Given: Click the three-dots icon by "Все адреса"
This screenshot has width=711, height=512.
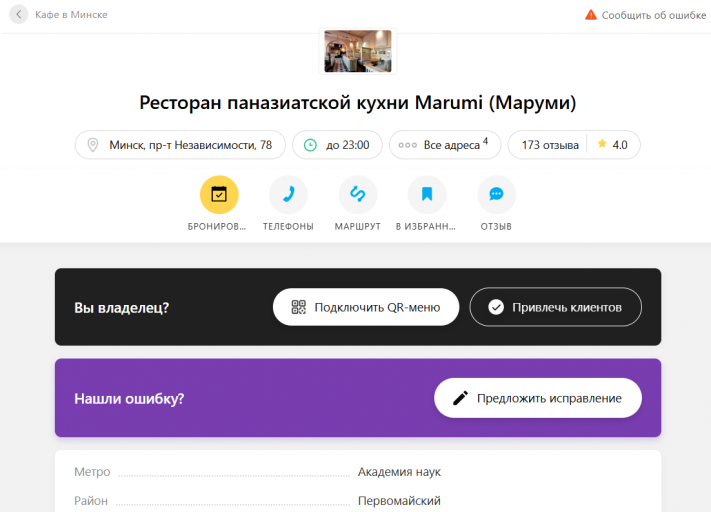Looking at the screenshot, I should (407, 145).
